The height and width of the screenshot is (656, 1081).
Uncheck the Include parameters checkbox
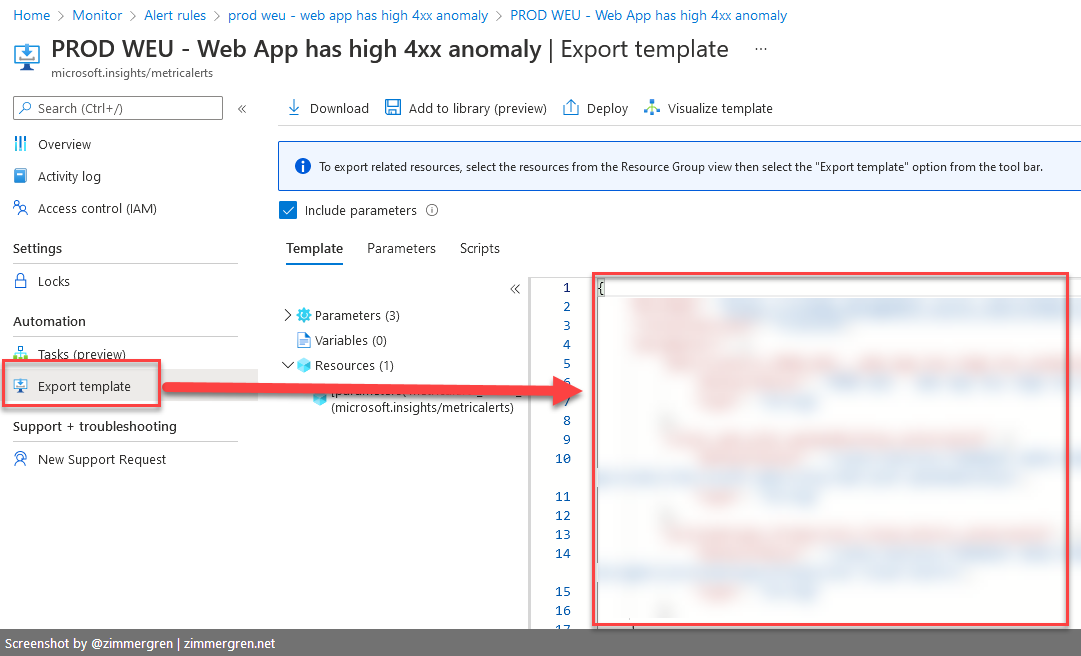coord(288,210)
